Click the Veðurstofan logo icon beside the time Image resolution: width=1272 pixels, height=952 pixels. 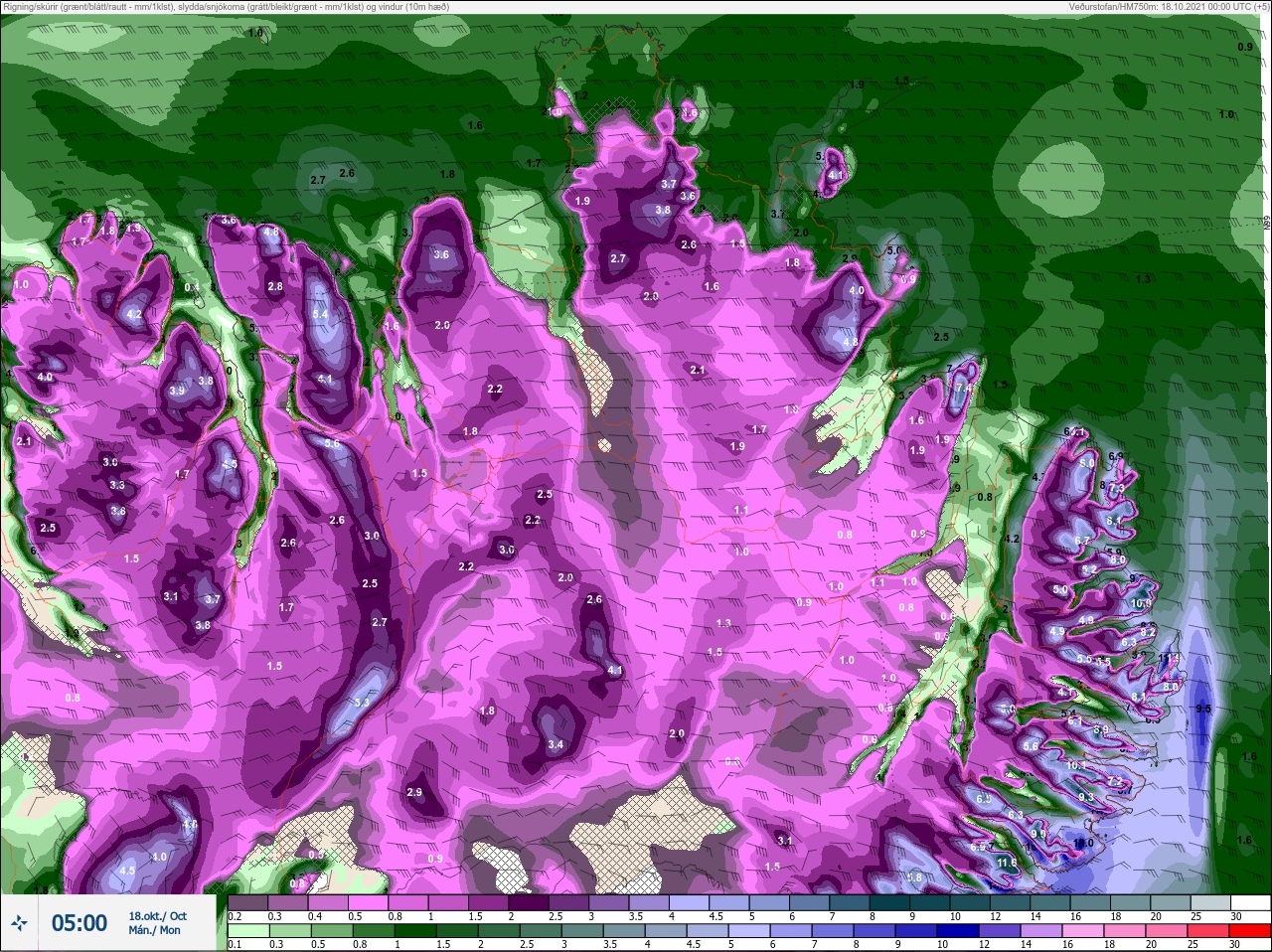(20, 922)
